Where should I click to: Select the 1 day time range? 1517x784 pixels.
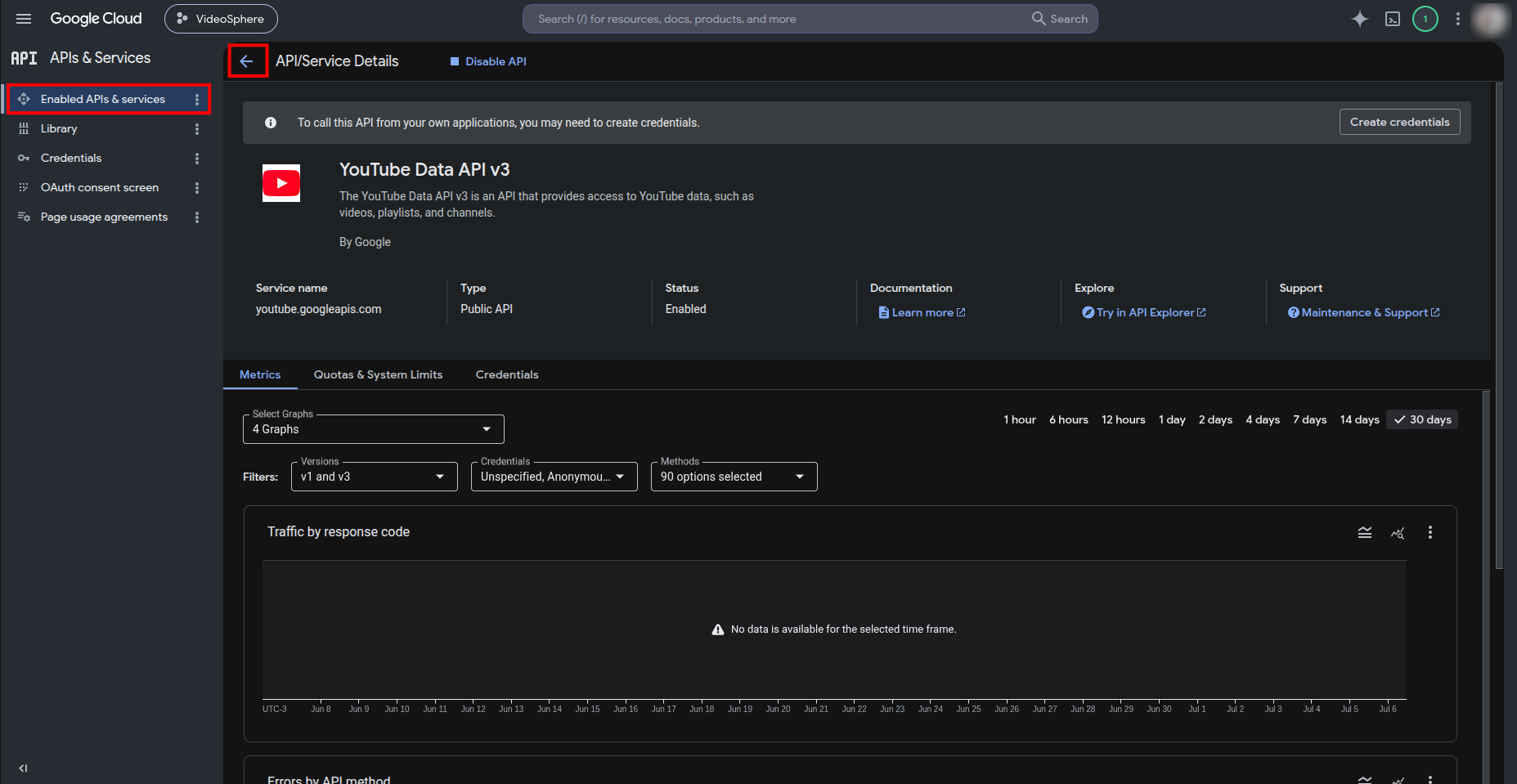pyautogui.click(x=1172, y=419)
